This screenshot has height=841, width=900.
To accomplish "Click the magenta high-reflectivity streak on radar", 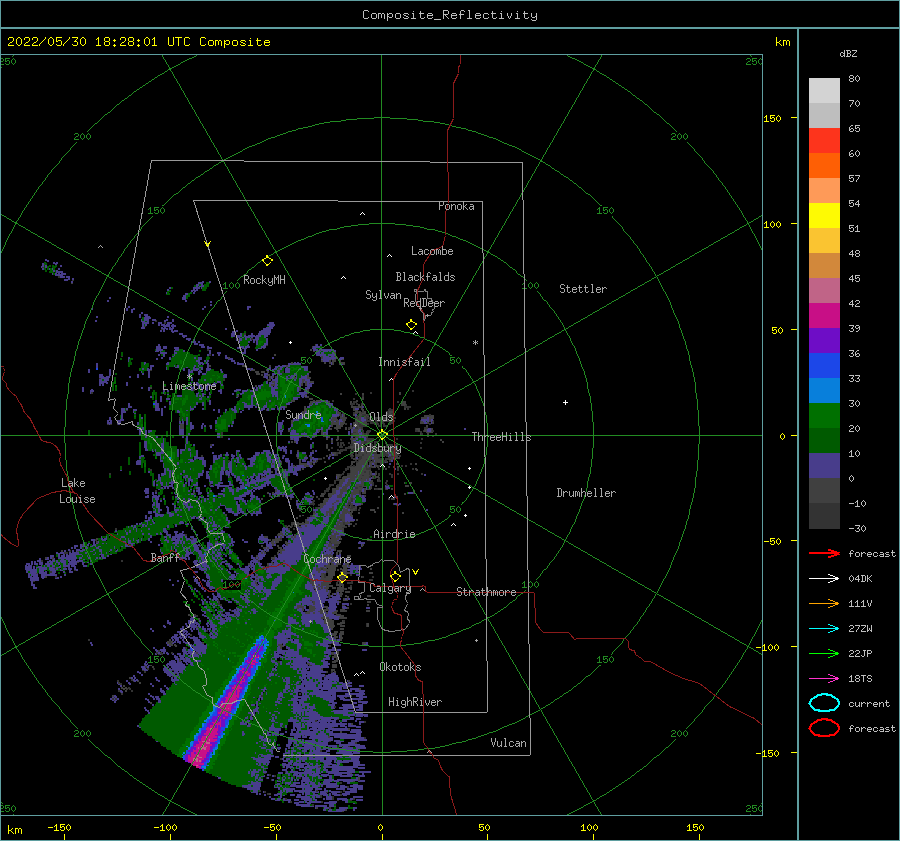I will (x=227, y=704).
